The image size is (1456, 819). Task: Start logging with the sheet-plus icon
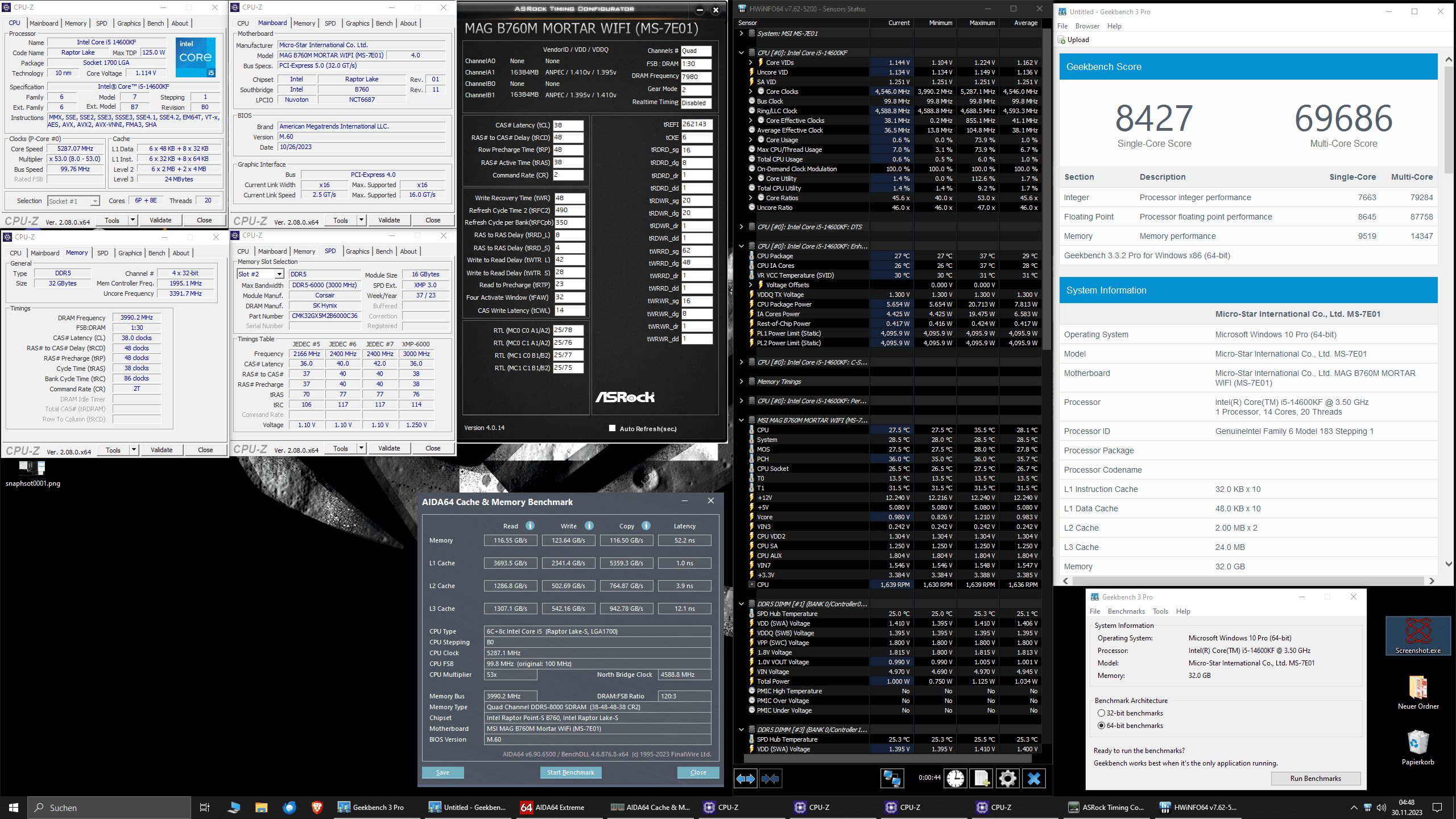pos(982,779)
